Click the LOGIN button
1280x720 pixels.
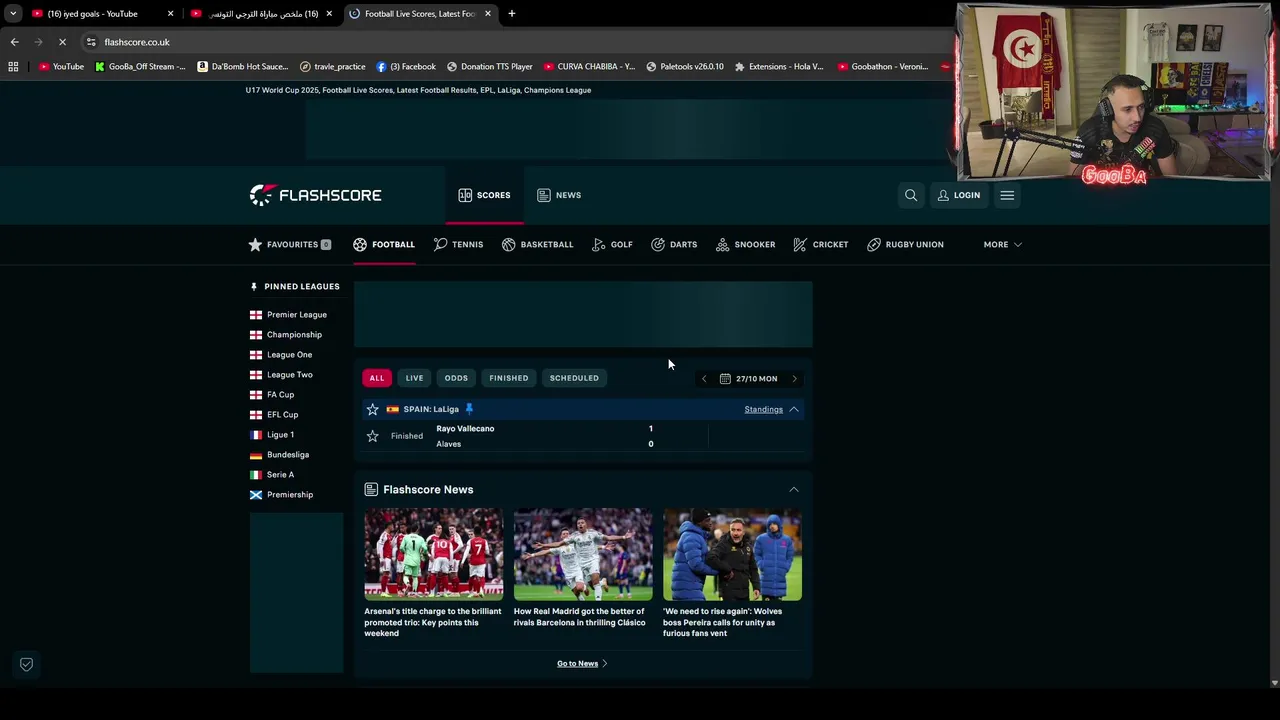point(958,195)
